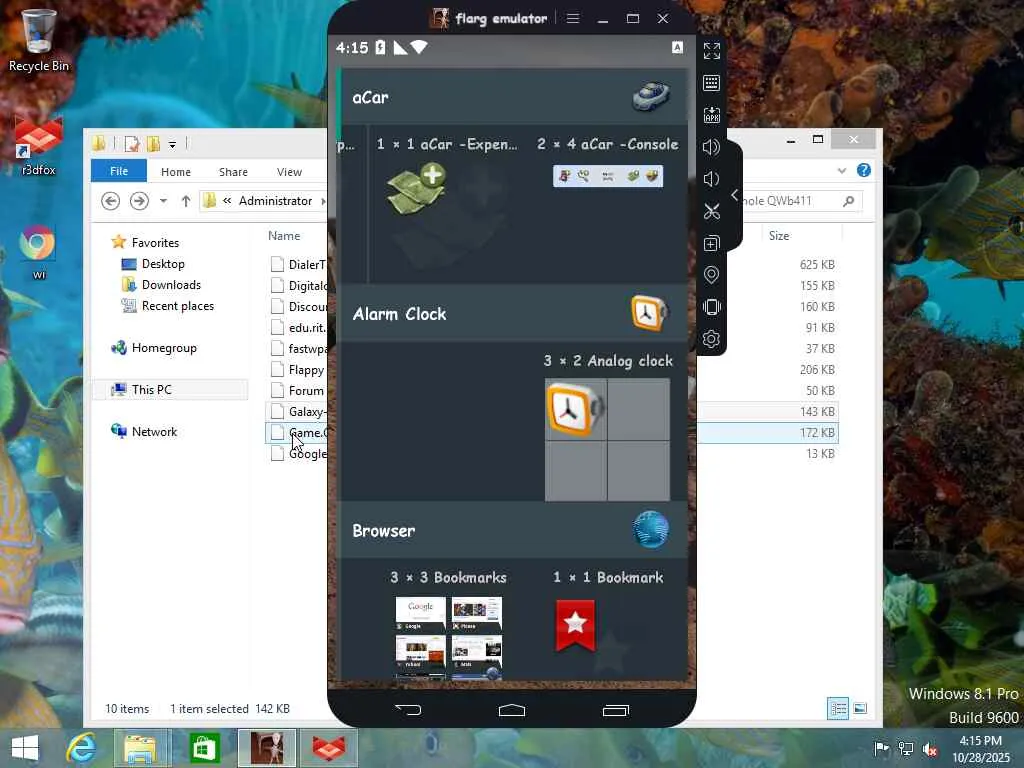1024x768 pixels.
Task: Open the Windows Store taskbar icon
Action: click(x=204, y=748)
